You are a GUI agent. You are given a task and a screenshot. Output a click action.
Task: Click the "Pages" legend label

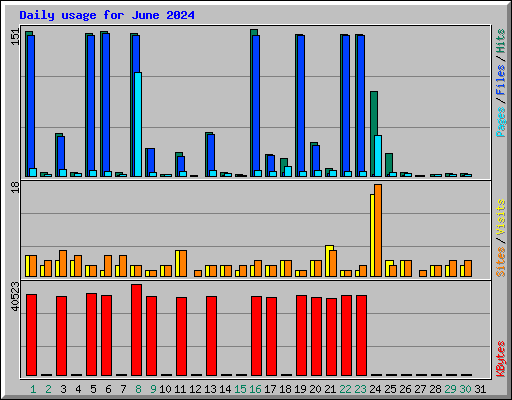point(500,122)
